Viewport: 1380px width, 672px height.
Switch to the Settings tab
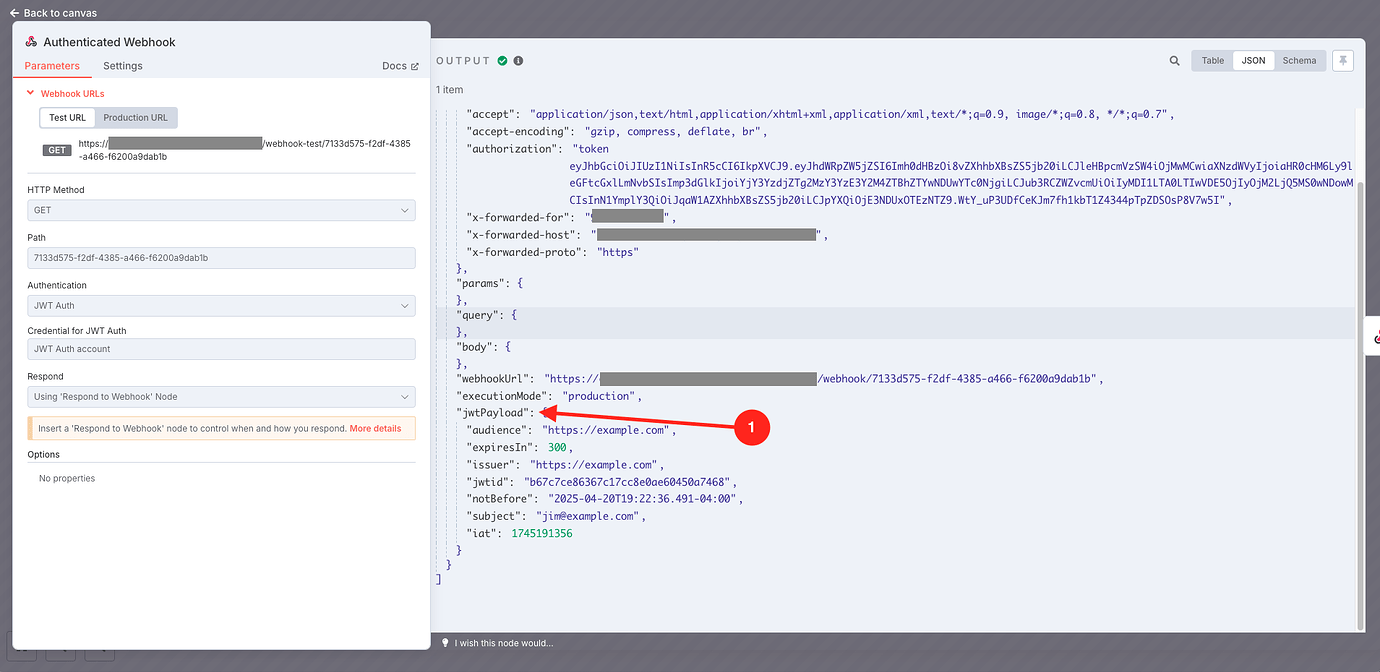tap(122, 65)
